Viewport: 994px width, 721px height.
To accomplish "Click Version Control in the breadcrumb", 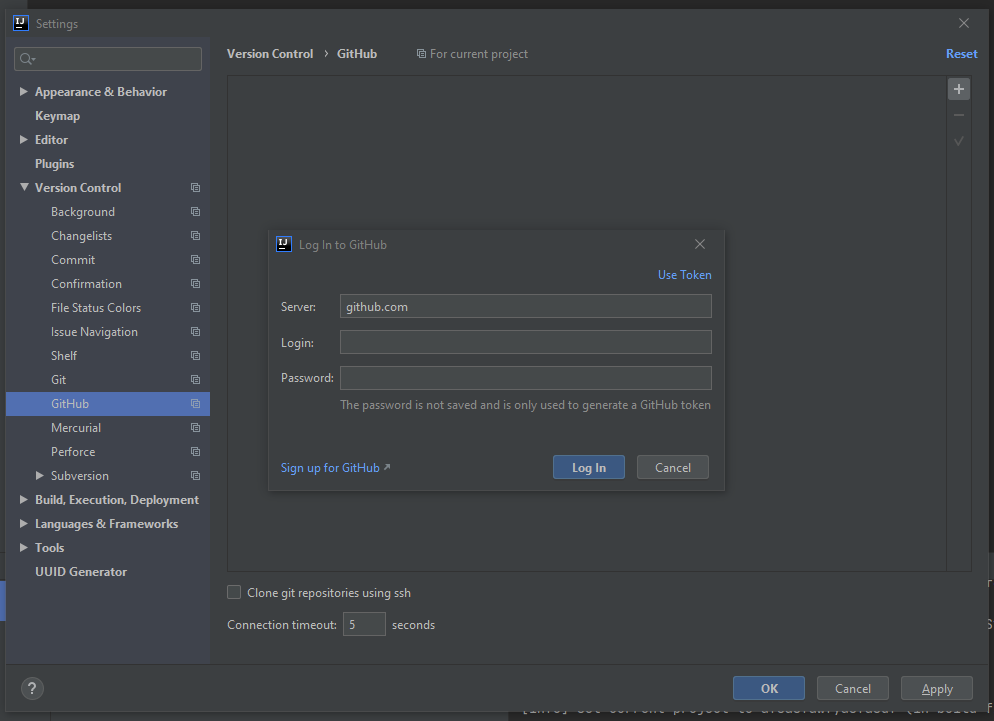I will click(270, 54).
